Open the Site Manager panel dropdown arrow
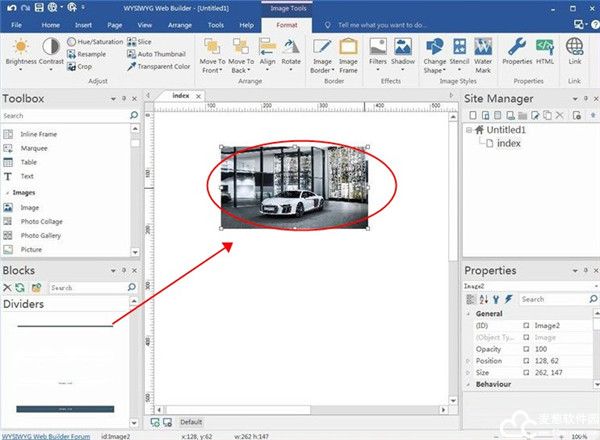Viewport: 600px width, 440px height. pyautogui.click(x=575, y=99)
